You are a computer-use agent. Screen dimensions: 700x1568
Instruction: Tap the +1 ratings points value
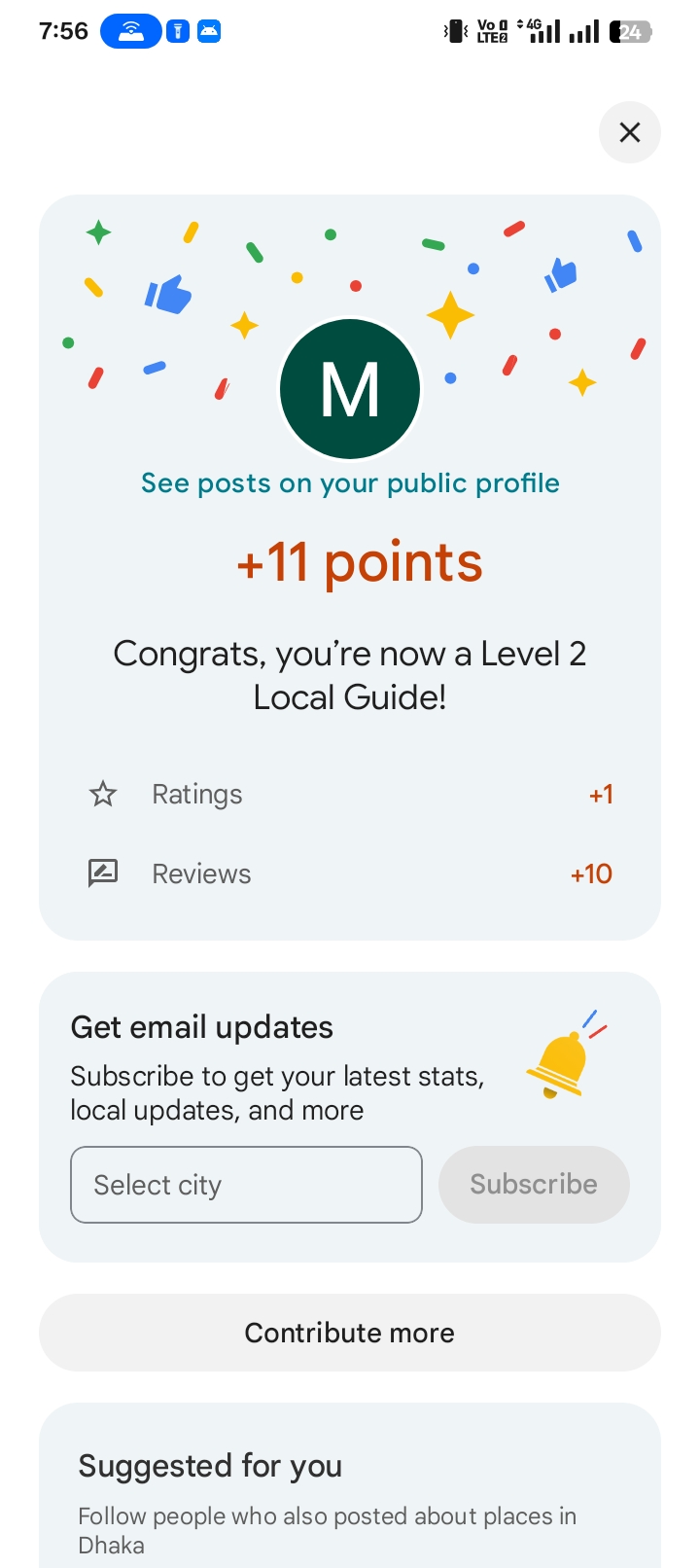coord(601,795)
